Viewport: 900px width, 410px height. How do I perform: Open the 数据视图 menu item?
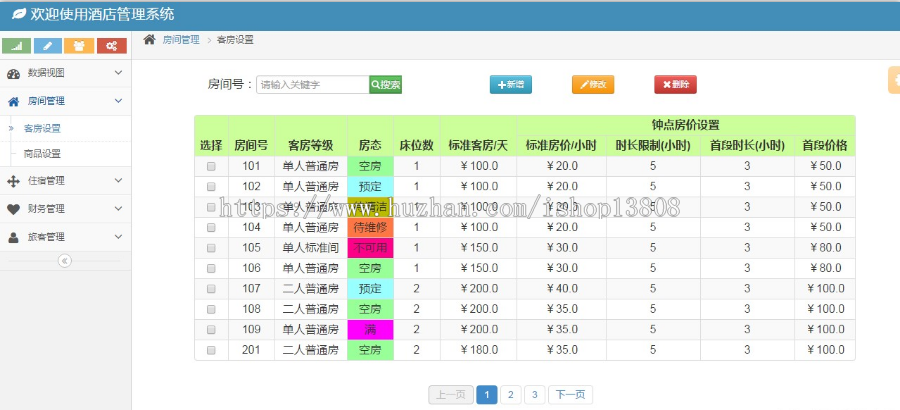pos(65,73)
